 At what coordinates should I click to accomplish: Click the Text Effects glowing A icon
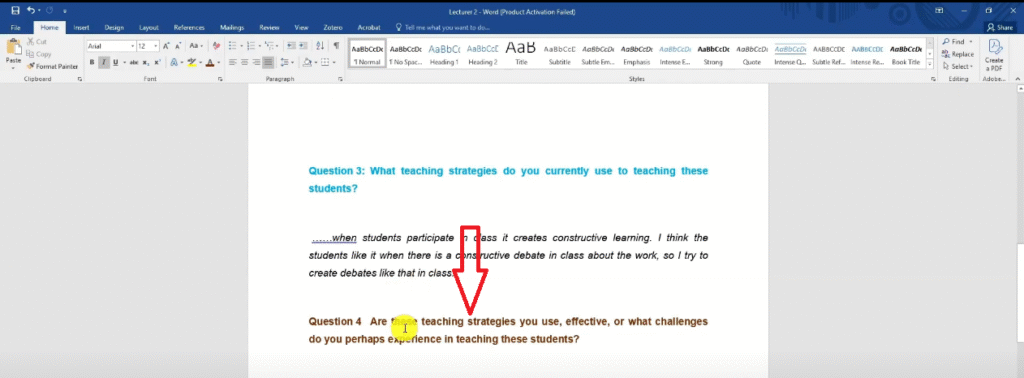pos(175,63)
